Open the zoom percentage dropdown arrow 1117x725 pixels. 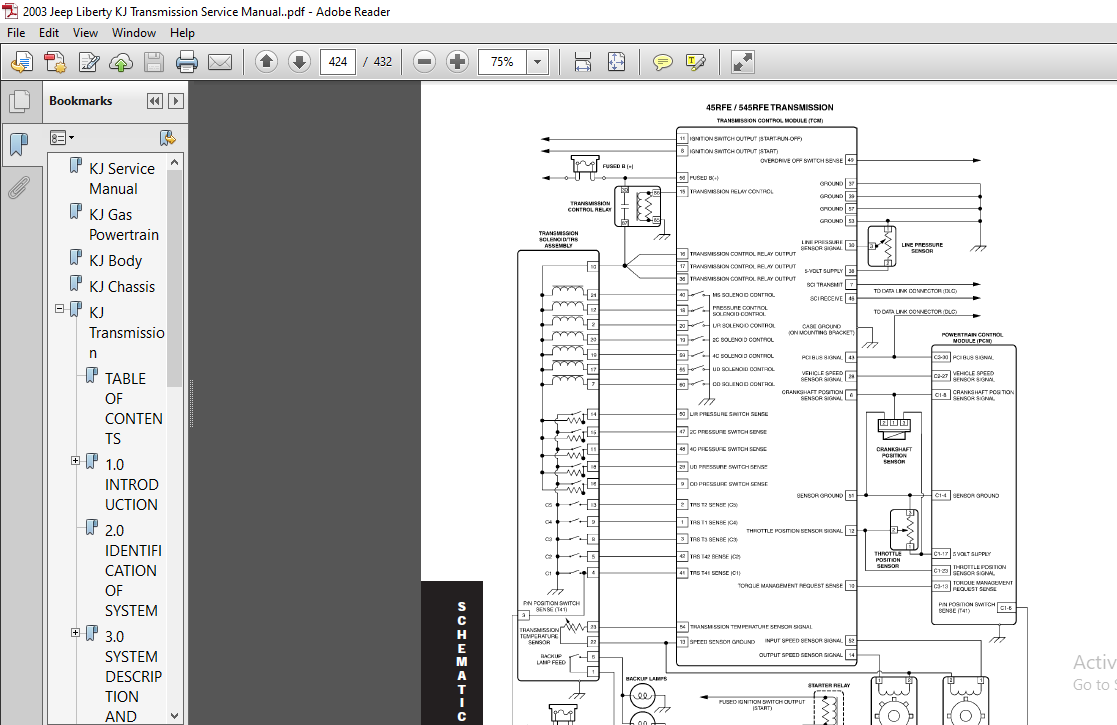click(537, 62)
